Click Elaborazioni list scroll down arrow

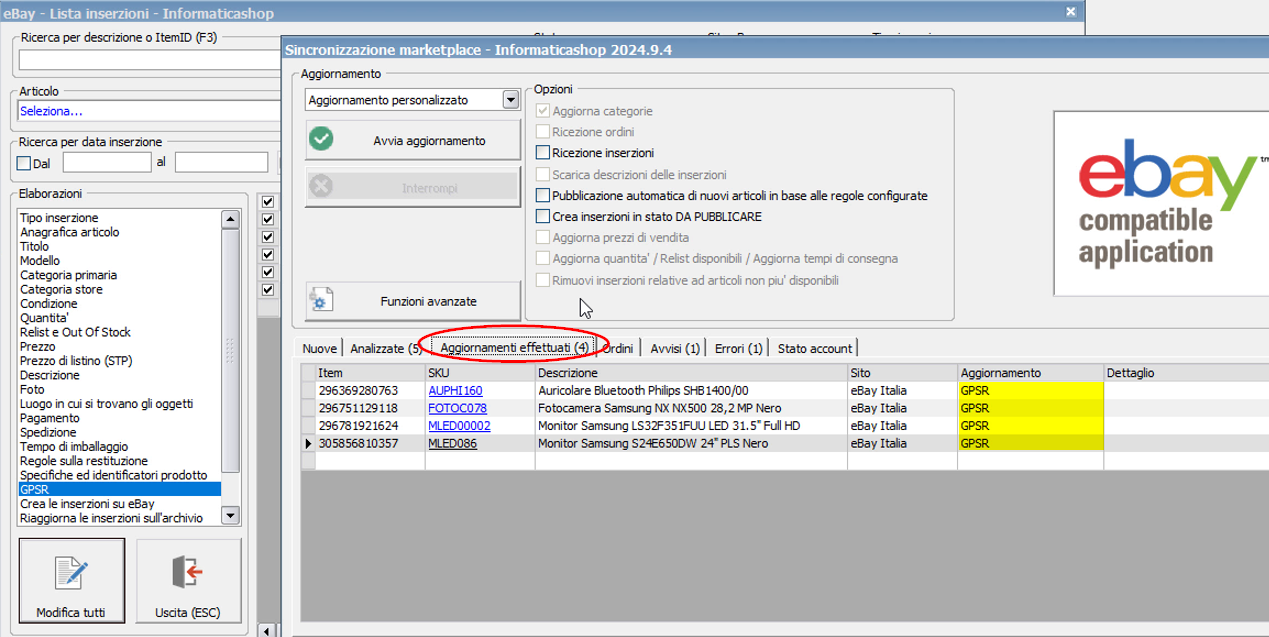coord(230,516)
